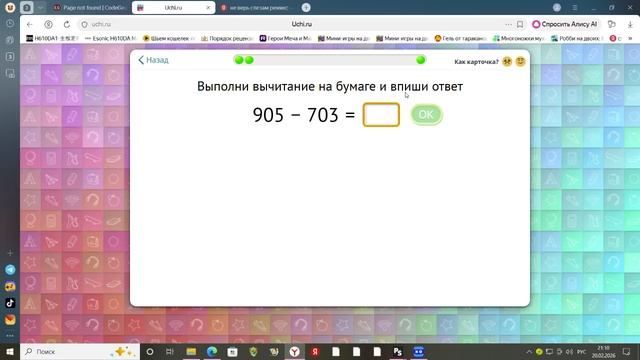This screenshot has width=640, height=360.
Task: Click the site protection shield in address bar
Action: [x=84, y=24]
